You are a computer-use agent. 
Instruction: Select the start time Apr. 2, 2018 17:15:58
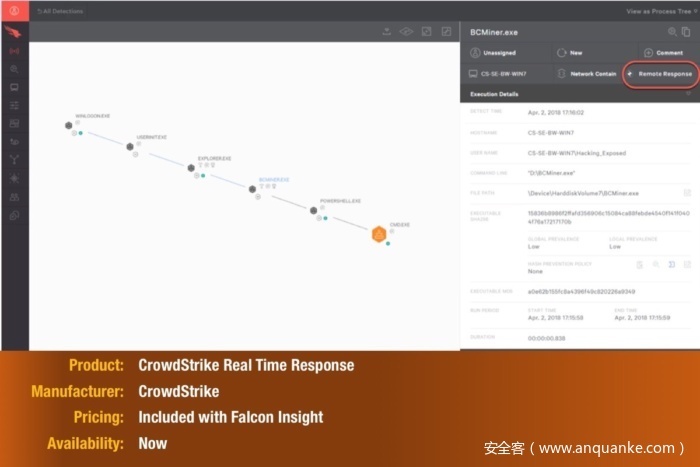(555, 318)
